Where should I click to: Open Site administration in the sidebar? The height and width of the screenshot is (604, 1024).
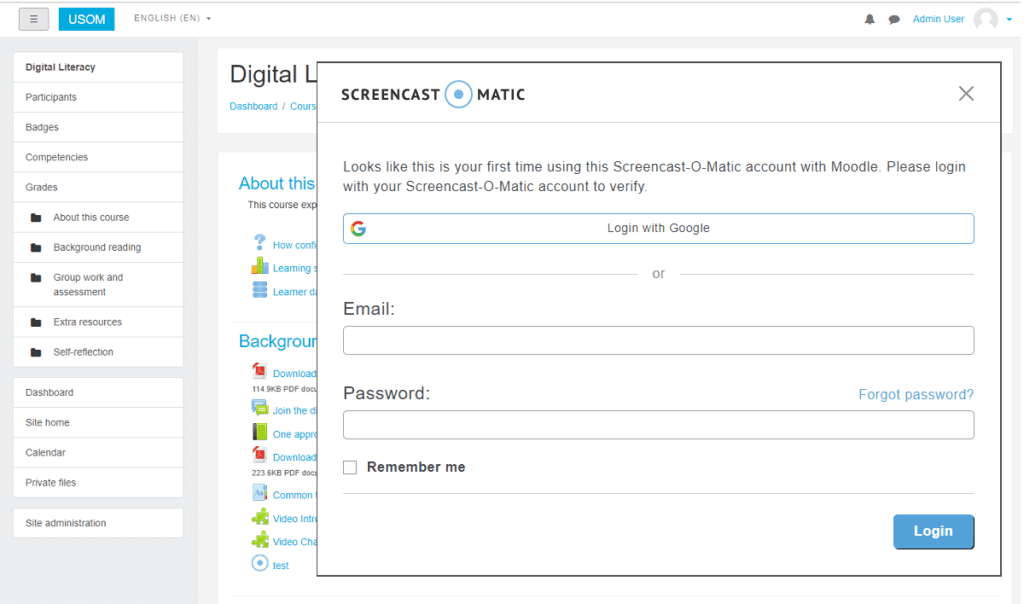tap(98, 523)
